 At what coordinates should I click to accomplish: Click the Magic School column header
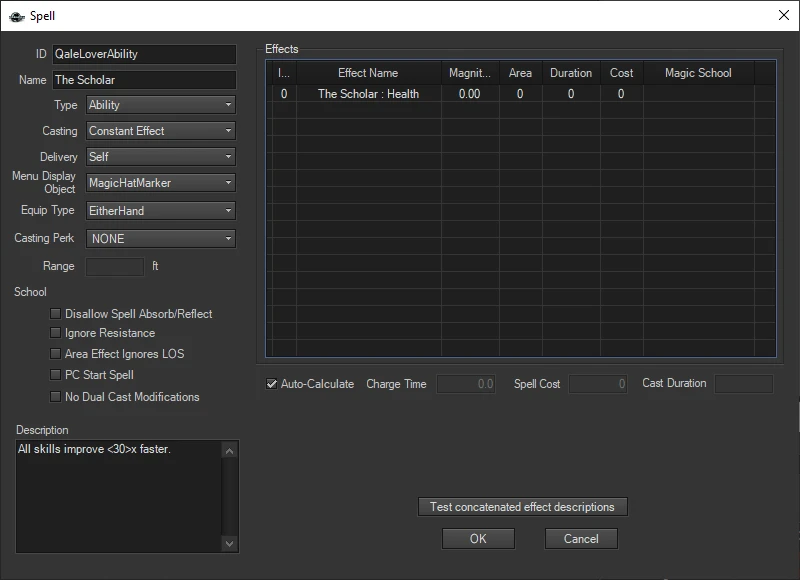[698, 73]
